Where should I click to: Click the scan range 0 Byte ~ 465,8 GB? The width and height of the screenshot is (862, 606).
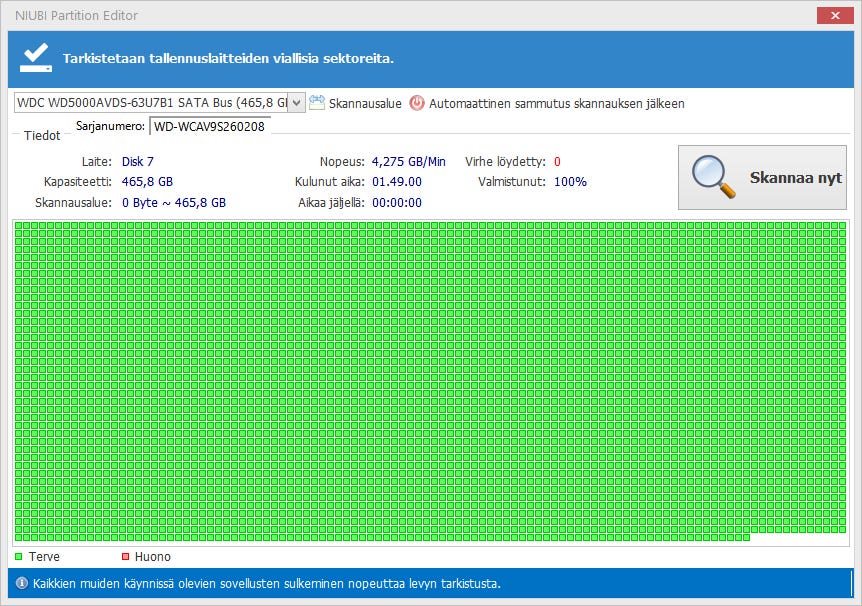pyautogui.click(x=174, y=203)
